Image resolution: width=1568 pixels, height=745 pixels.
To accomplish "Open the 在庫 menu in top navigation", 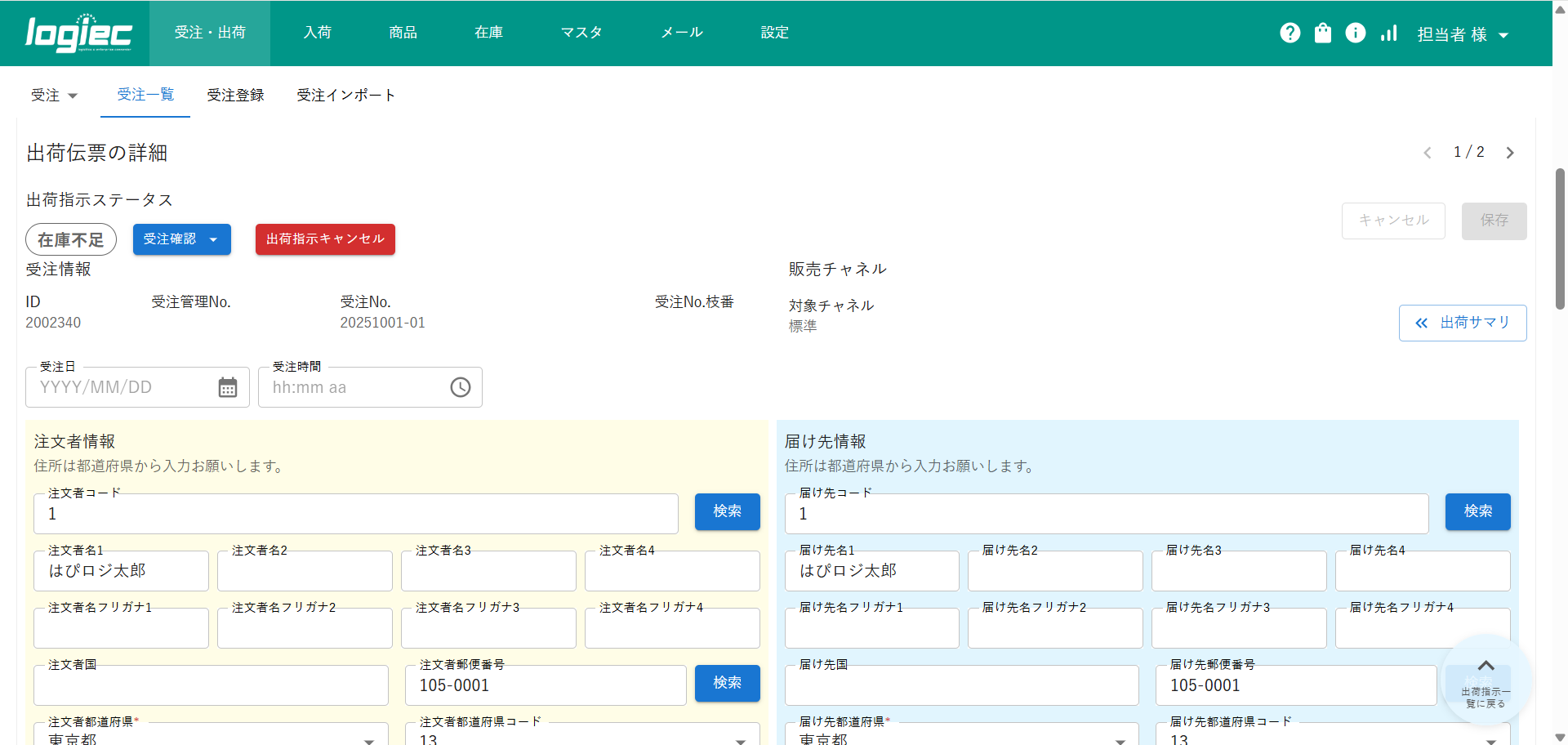I will pyautogui.click(x=488, y=33).
